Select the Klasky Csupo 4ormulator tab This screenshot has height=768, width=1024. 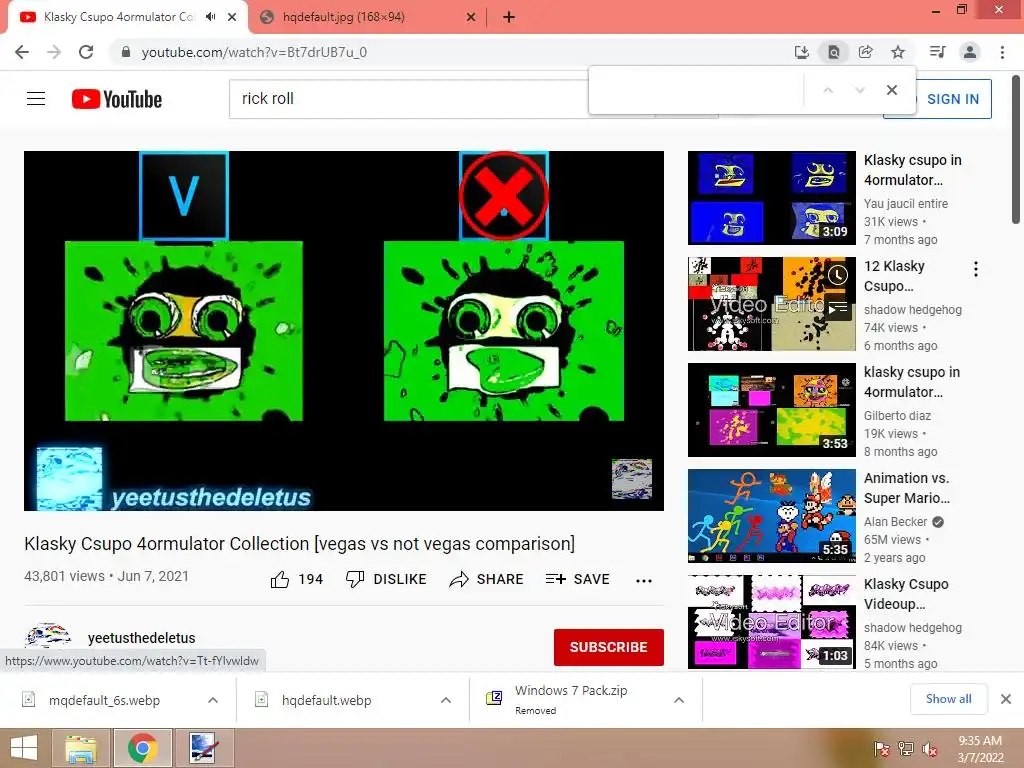point(119,17)
